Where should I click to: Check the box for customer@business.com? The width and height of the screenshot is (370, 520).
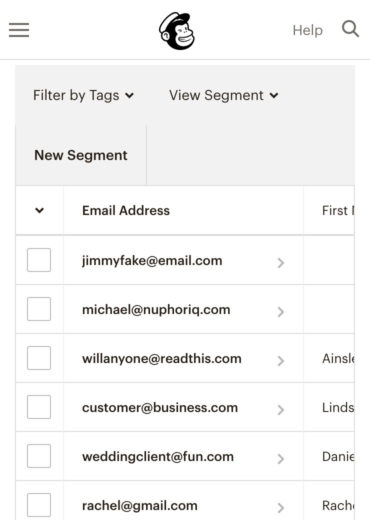pos(39,407)
